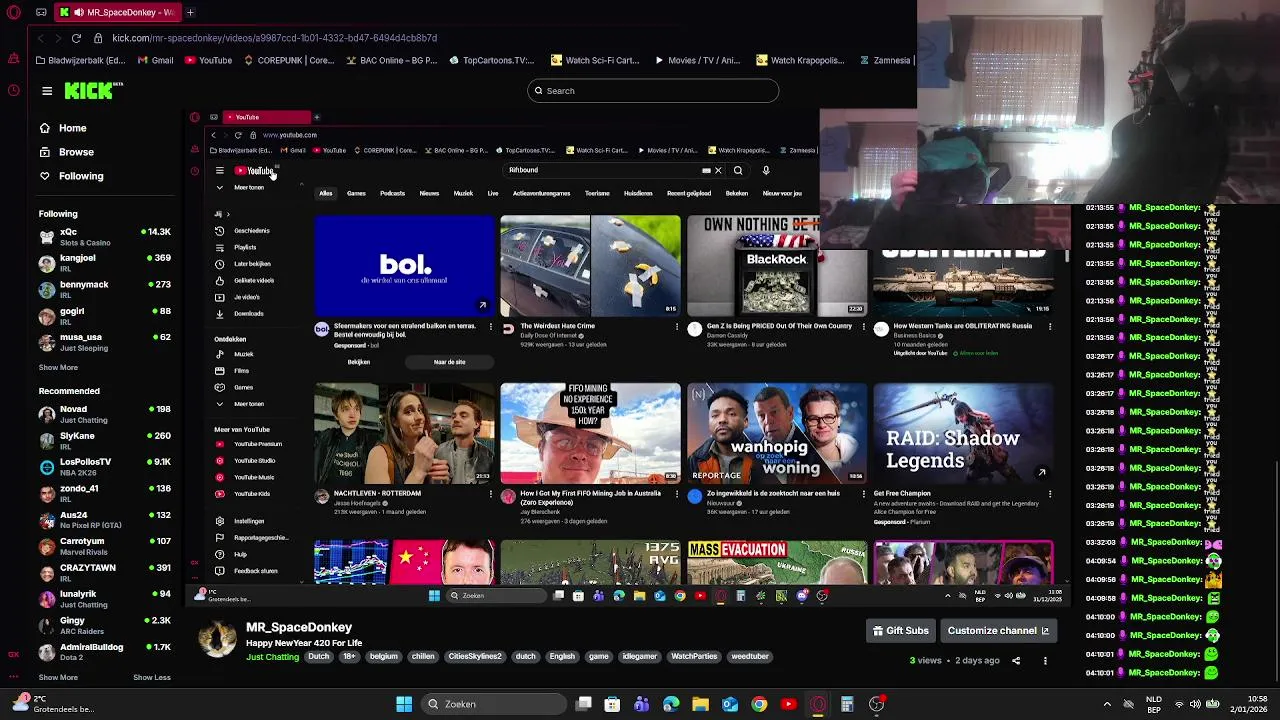Open the COREPUNK bookmark

(289, 60)
